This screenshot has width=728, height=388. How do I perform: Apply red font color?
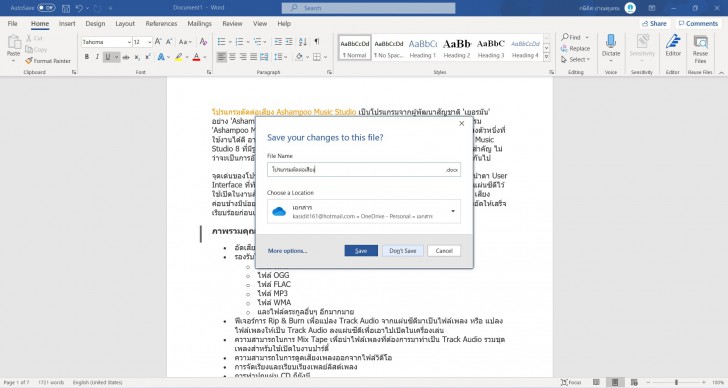[196, 57]
